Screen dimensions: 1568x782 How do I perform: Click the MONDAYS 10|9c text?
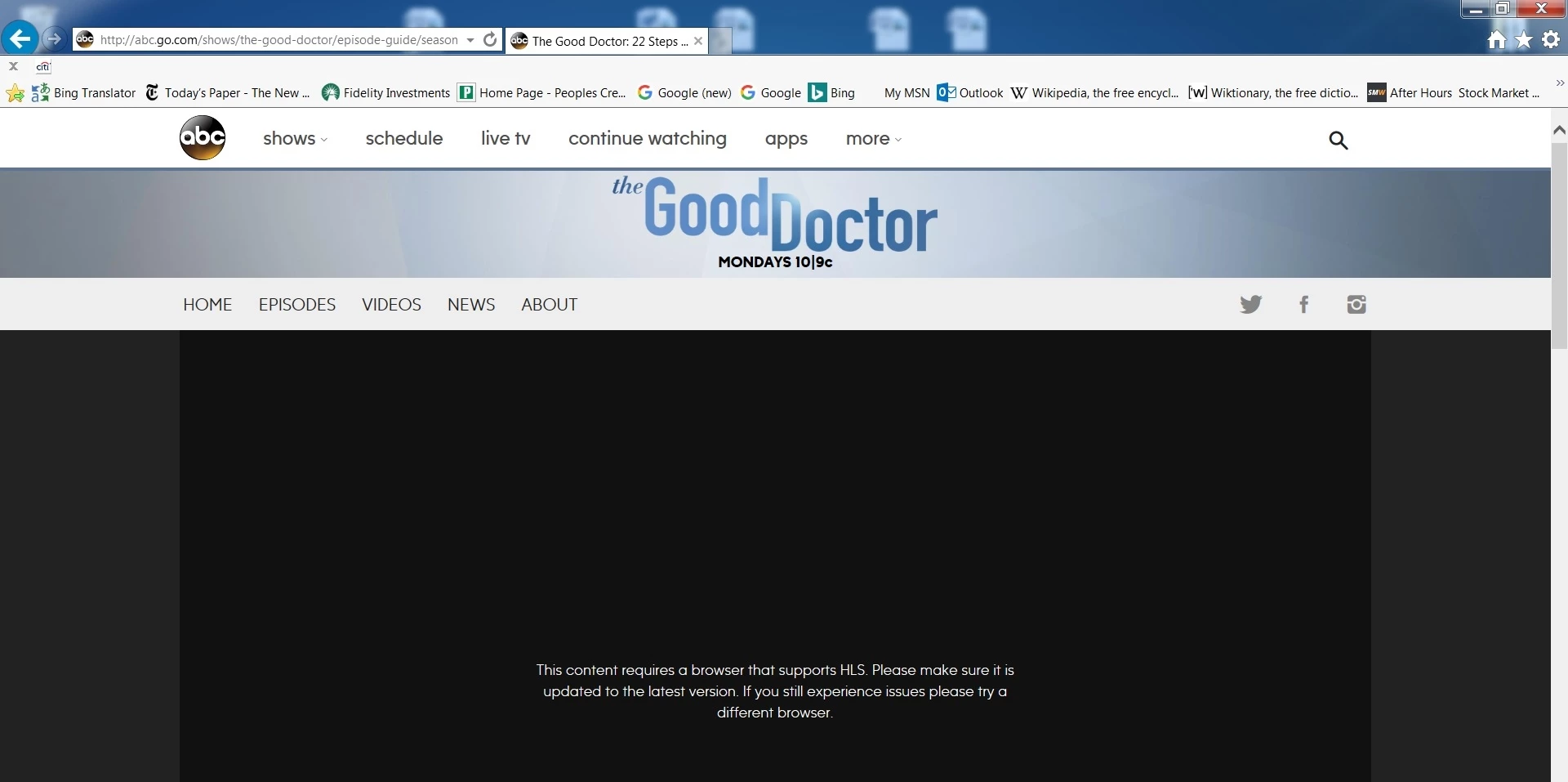[x=775, y=262]
